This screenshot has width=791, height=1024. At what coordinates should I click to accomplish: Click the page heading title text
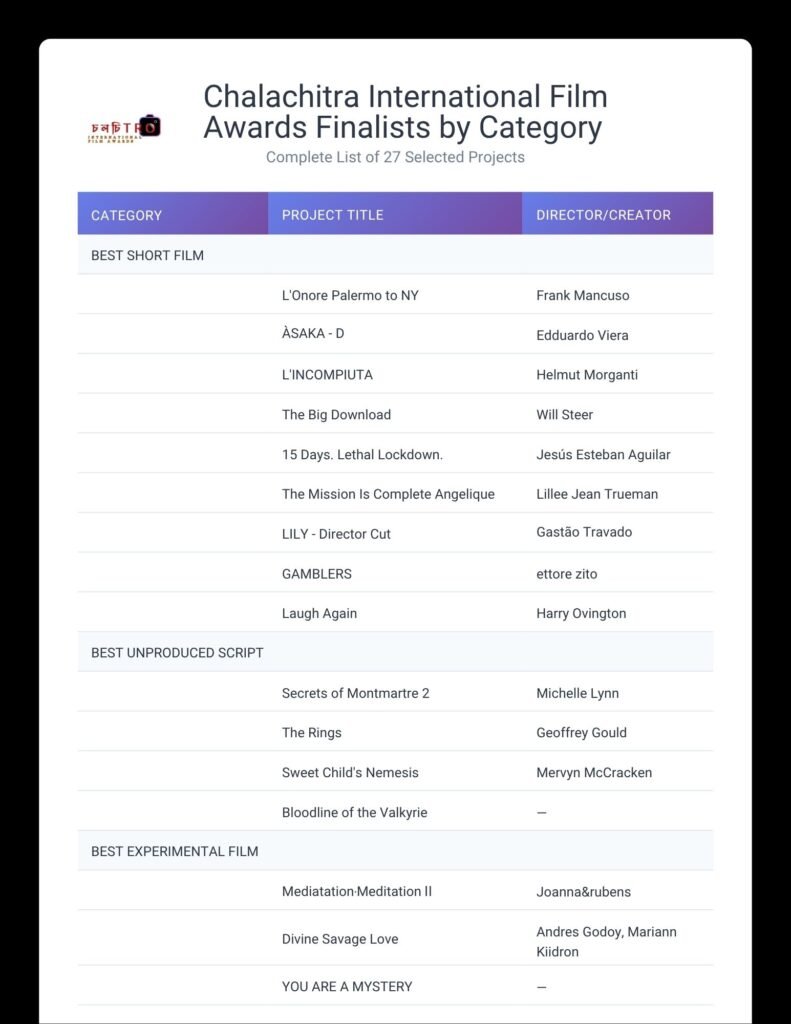(405, 112)
